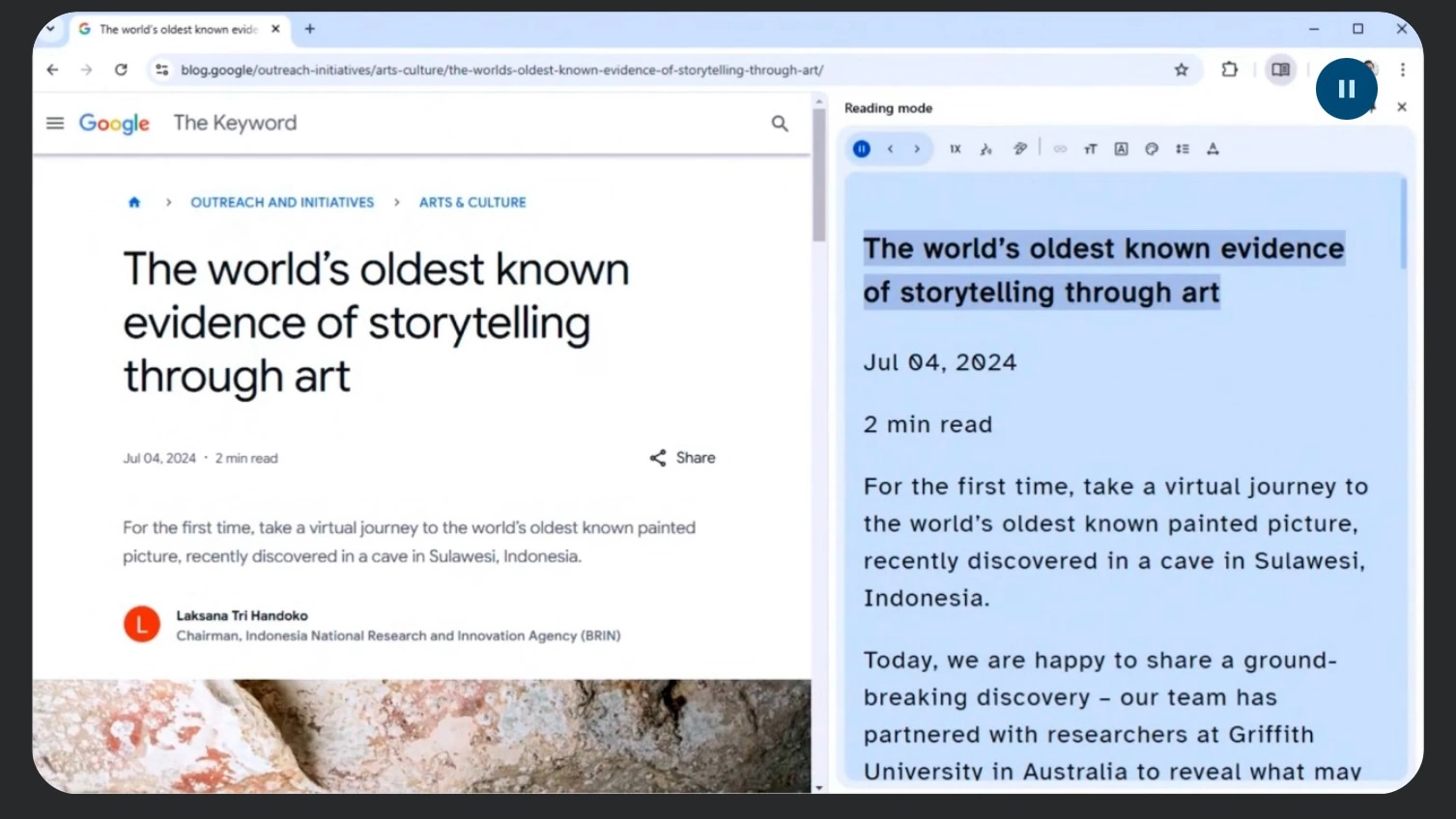The image size is (1456, 819).
Task: Open Google blog hamburger menu
Action: click(x=55, y=124)
